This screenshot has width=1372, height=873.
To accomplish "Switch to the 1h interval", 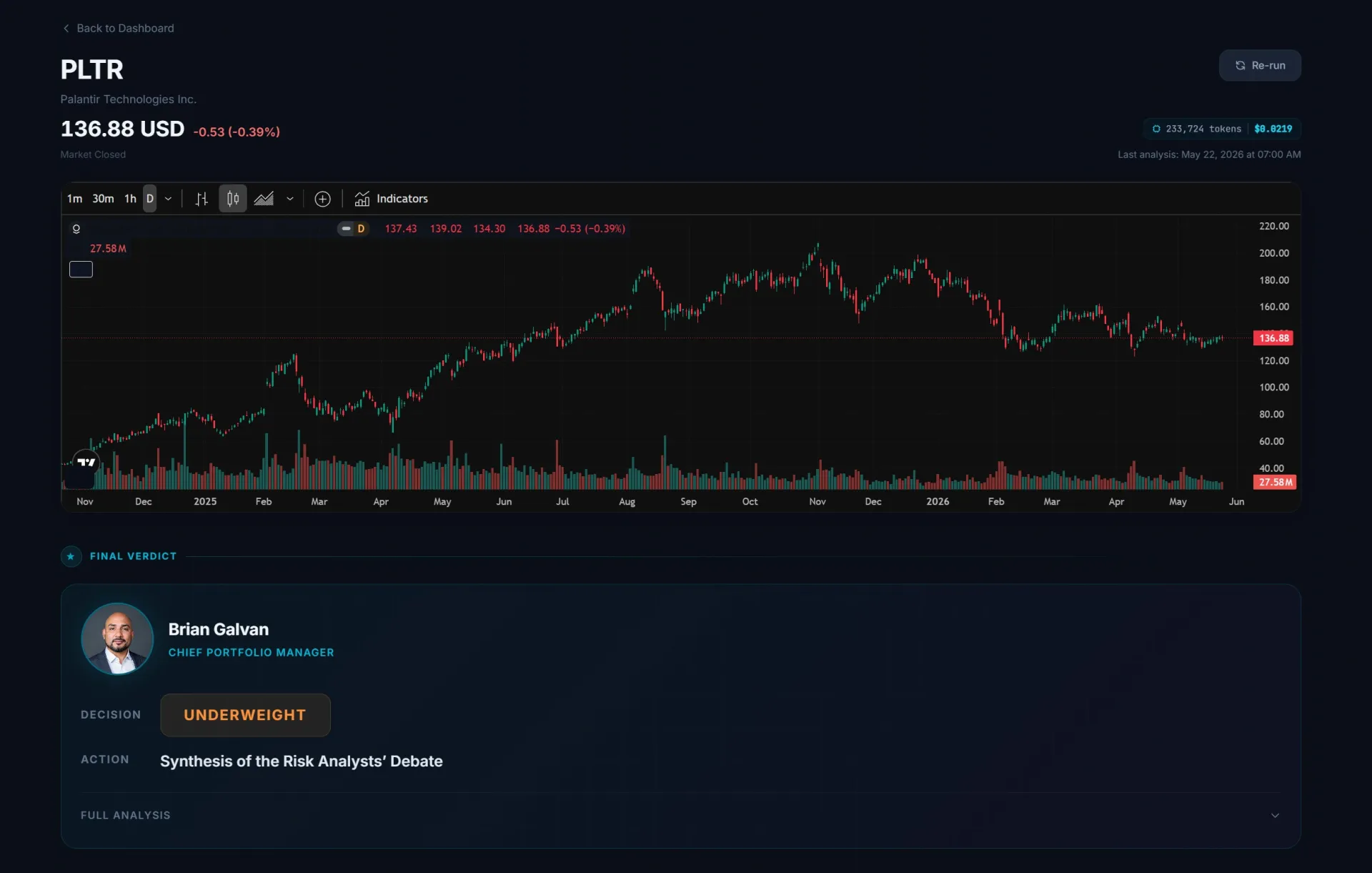I will tap(130, 199).
